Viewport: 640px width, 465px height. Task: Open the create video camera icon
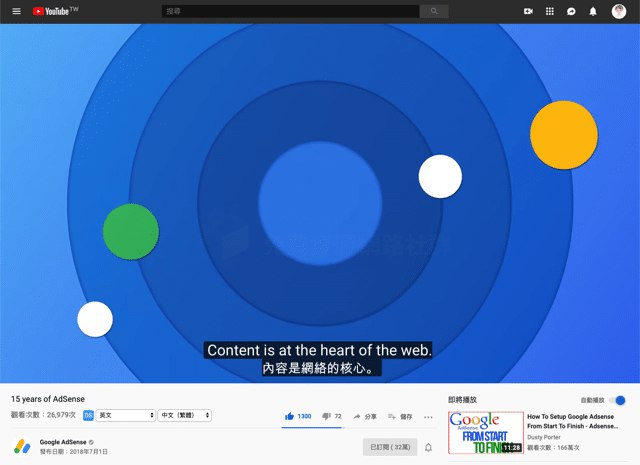click(x=528, y=11)
